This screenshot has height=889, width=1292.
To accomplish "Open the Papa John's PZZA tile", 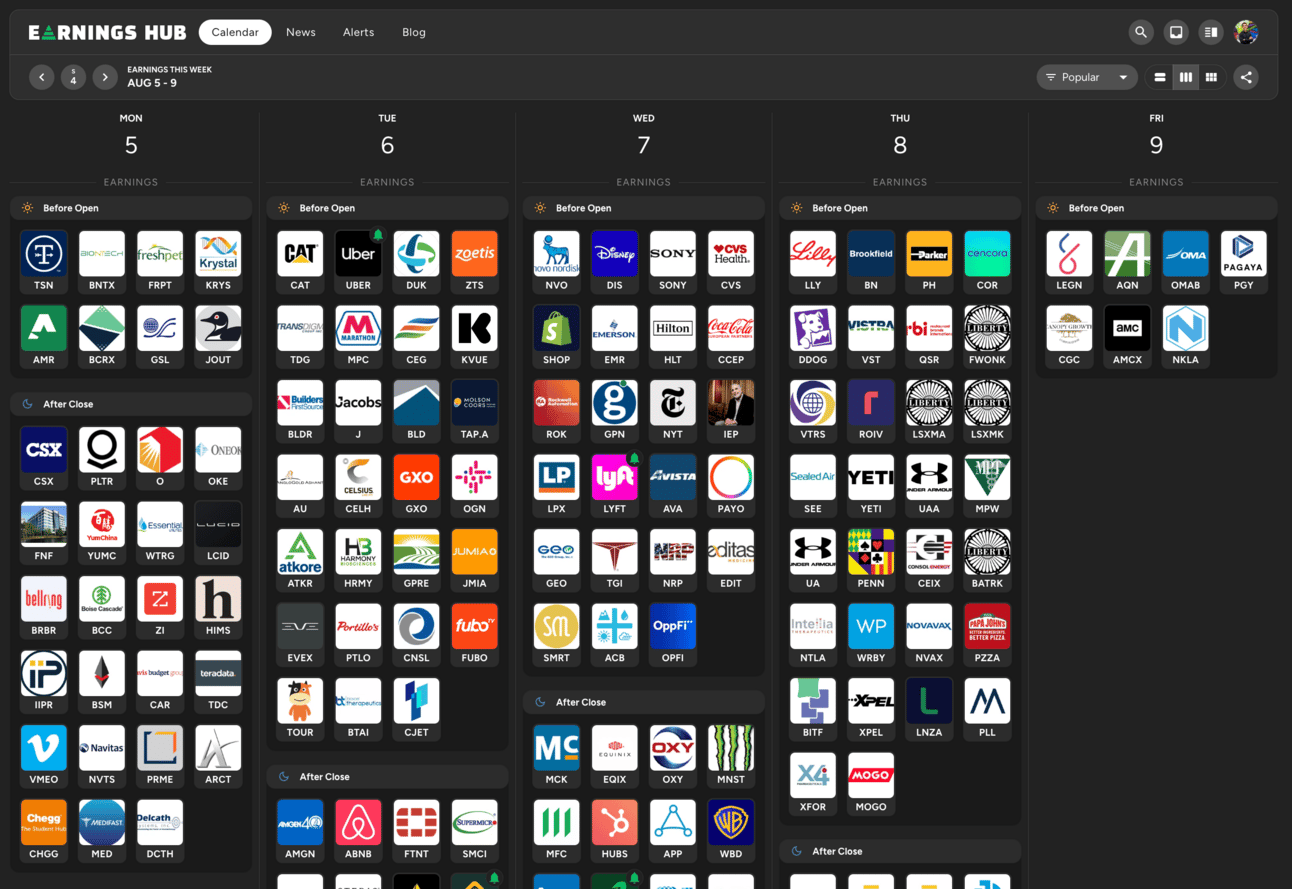I will (987, 634).
